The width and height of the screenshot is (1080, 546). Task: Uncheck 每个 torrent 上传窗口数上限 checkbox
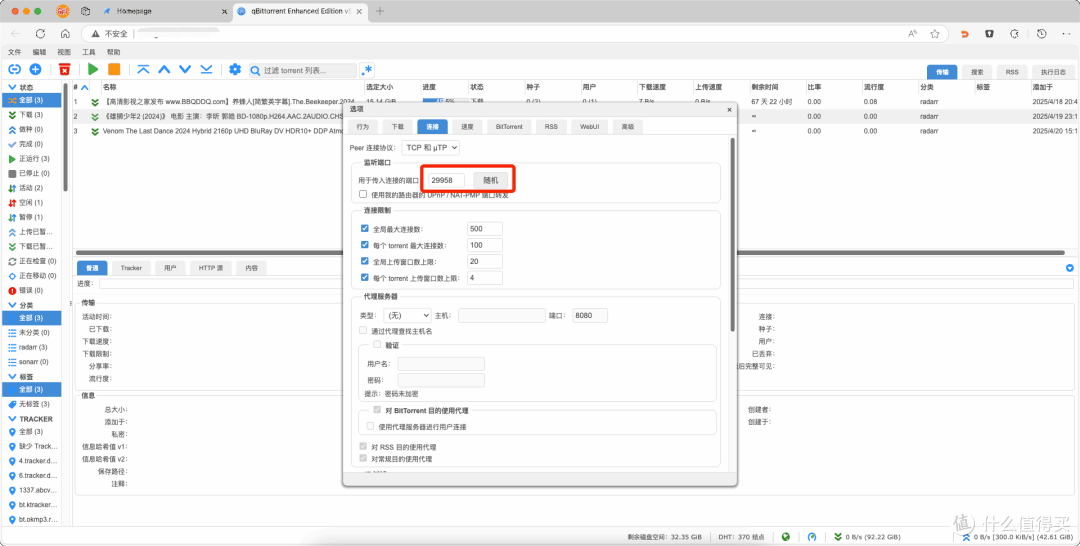click(365, 278)
